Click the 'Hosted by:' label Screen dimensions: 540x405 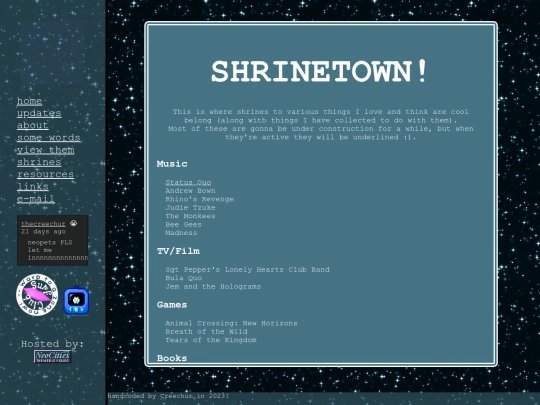(52, 344)
